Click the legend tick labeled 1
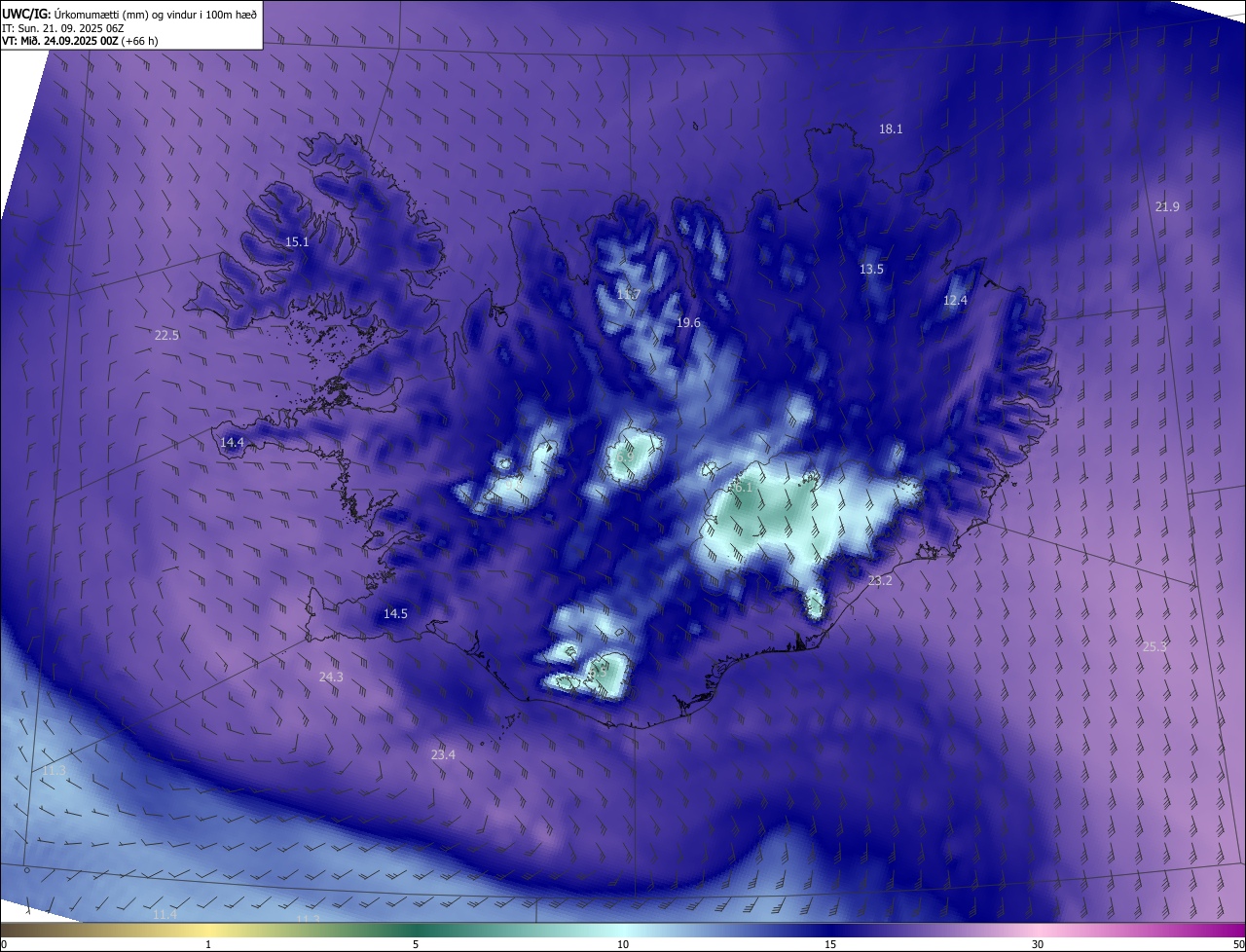The image size is (1246, 952). (x=208, y=944)
